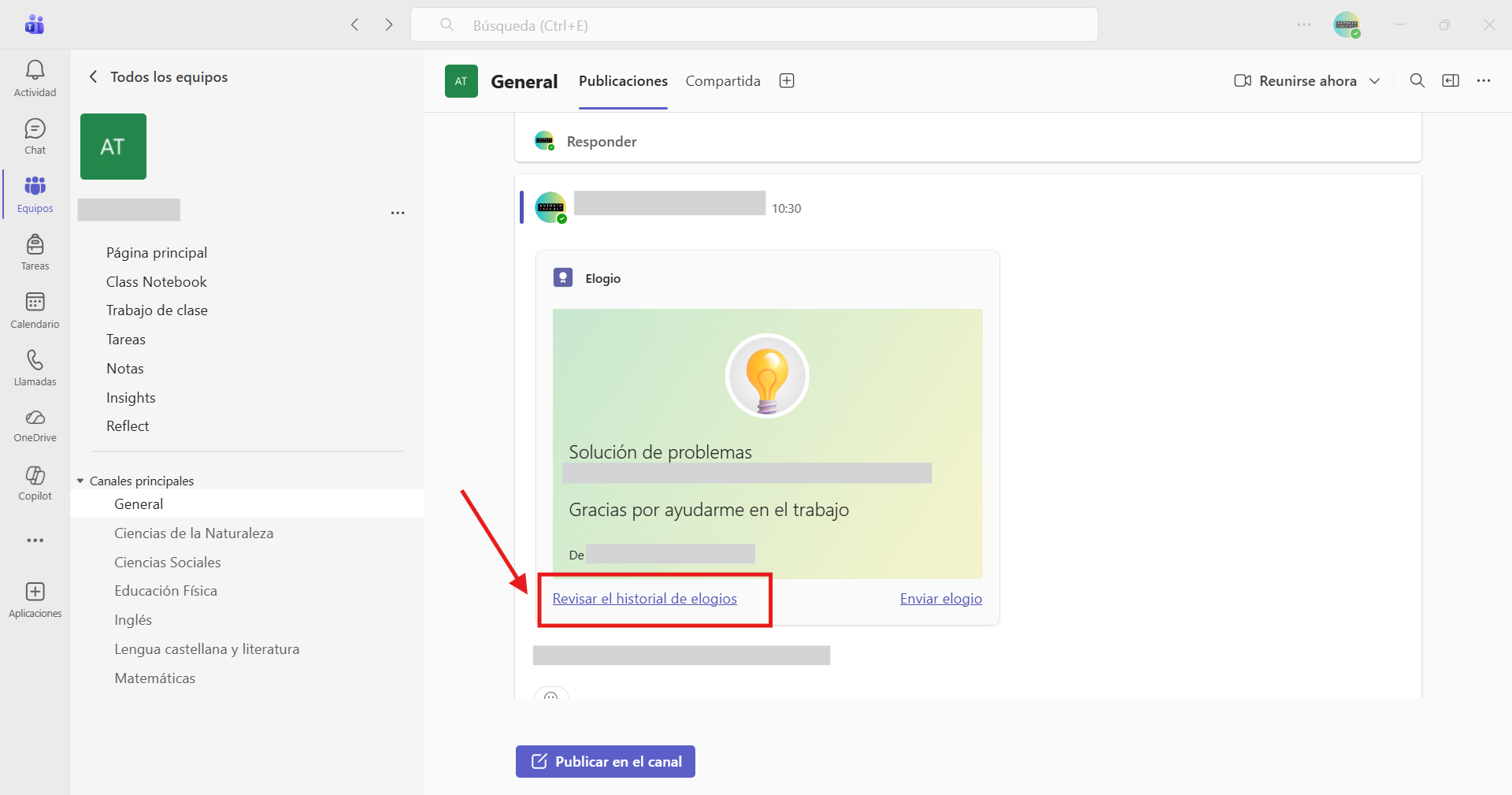Open Revisar el historial de elogios link

coord(645,598)
